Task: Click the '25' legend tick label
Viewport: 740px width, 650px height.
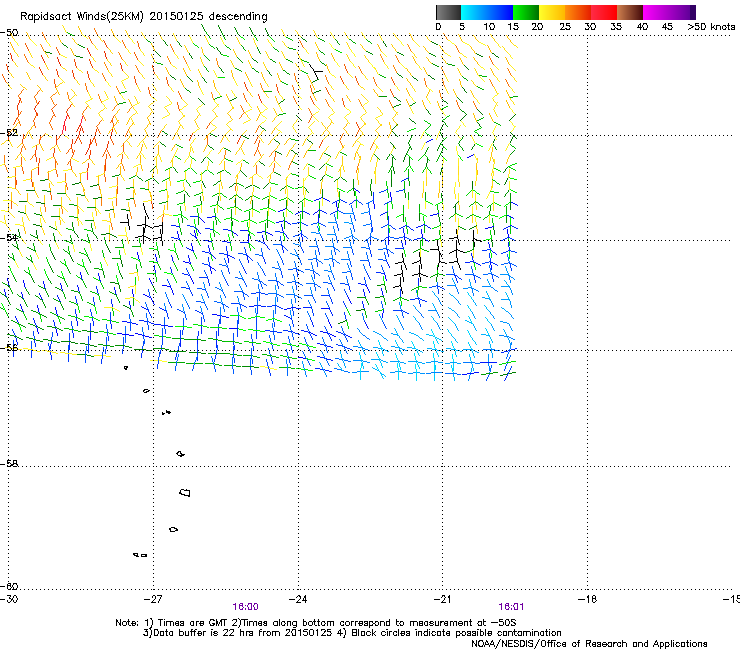Action: pyautogui.click(x=565, y=27)
